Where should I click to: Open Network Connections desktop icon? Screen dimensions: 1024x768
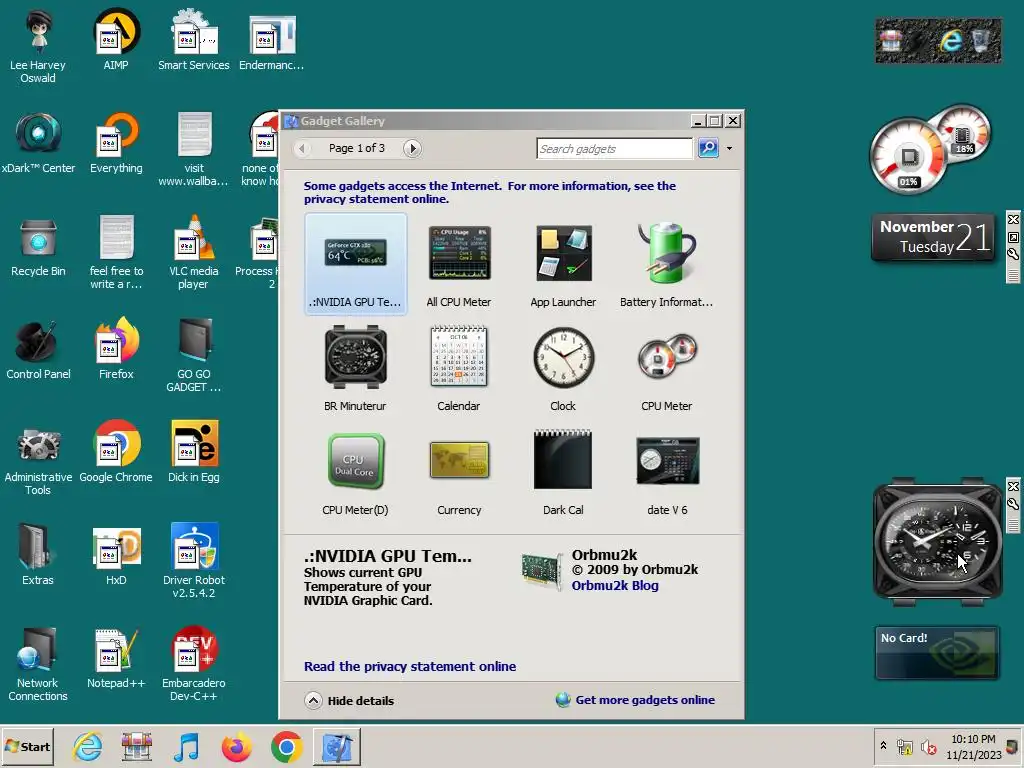(38, 665)
